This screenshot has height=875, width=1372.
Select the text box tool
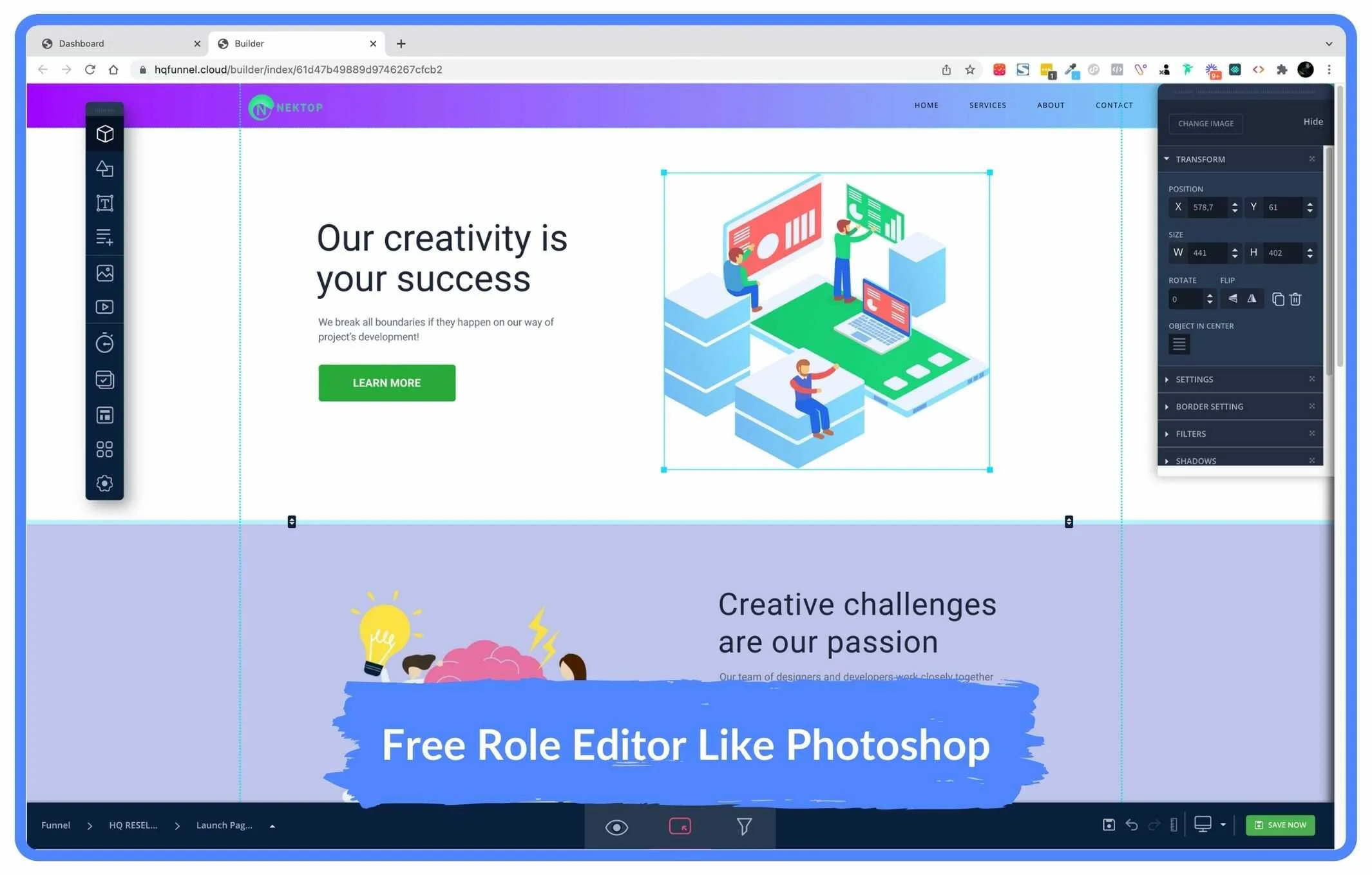(x=104, y=203)
